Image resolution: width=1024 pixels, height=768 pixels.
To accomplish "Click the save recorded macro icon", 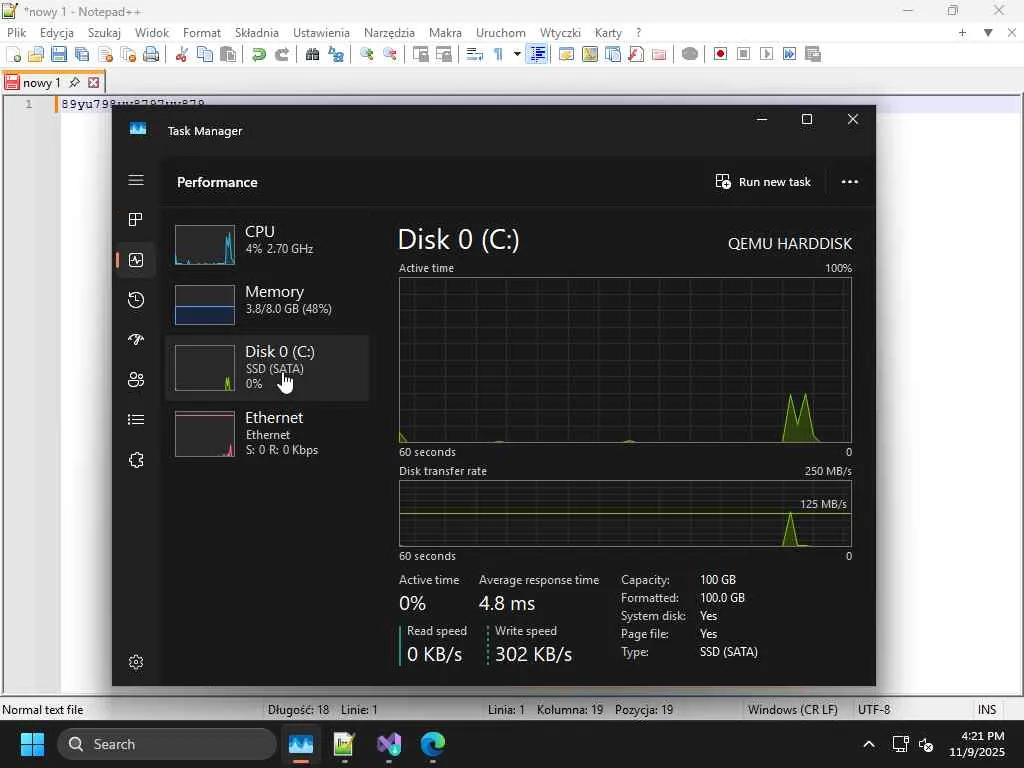I will tap(813, 54).
